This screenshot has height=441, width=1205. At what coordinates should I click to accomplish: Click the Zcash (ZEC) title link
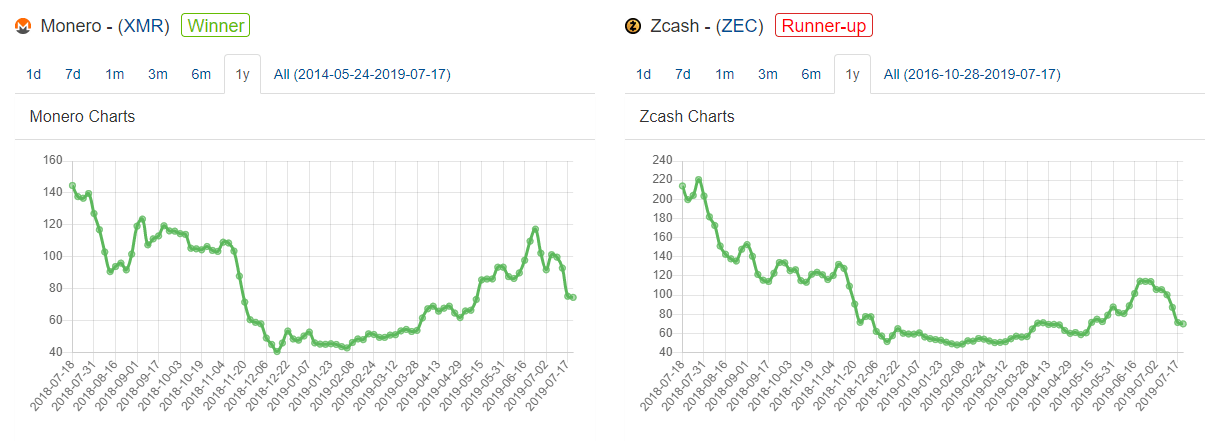click(x=707, y=26)
